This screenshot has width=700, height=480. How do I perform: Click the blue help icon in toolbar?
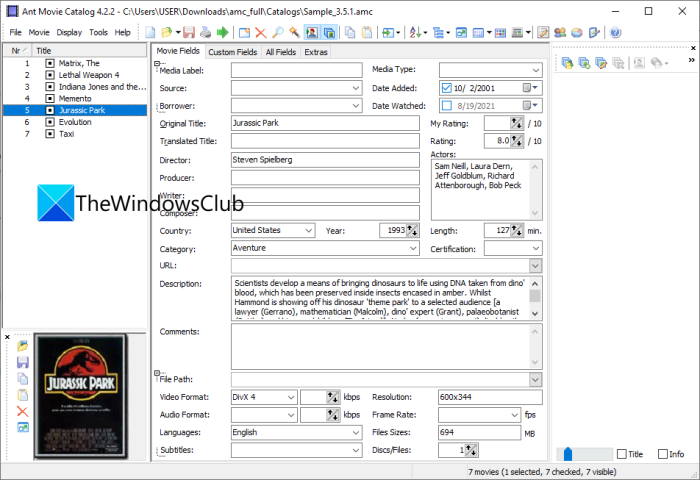point(615,33)
